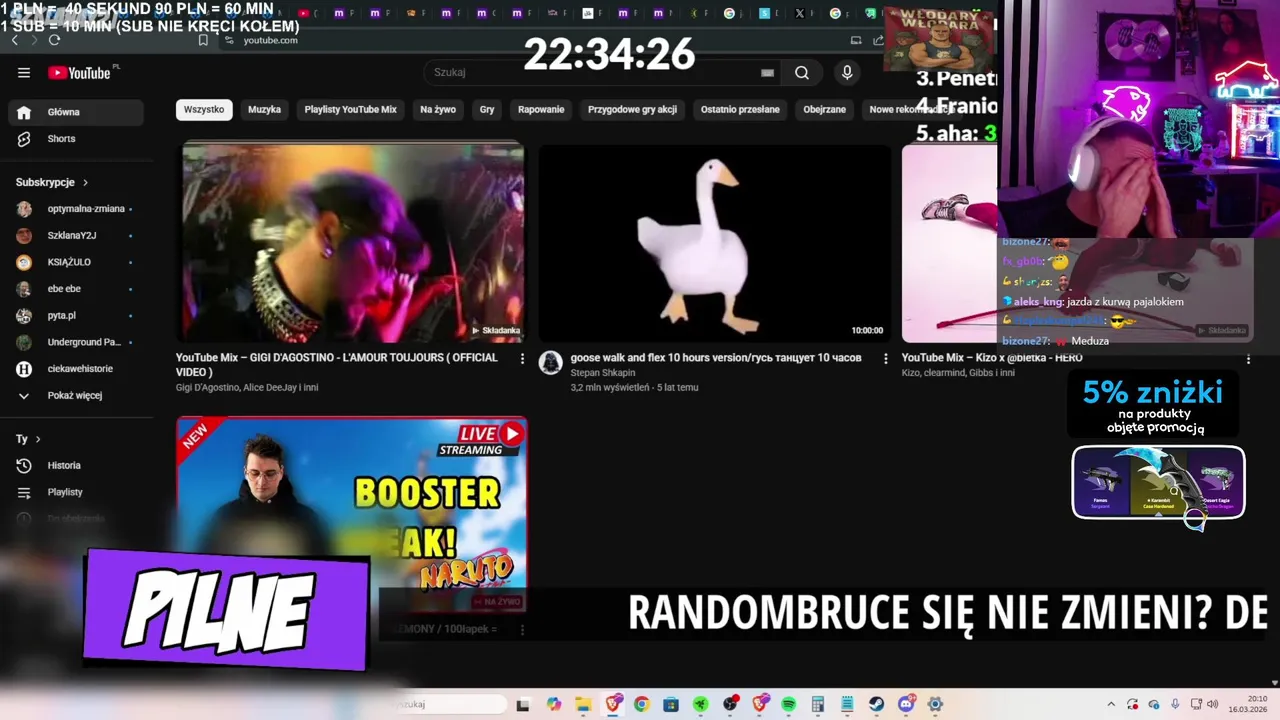Image resolution: width=1280 pixels, height=720 pixels.
Task: Reload the page in browser
Action: coord(54,40)
